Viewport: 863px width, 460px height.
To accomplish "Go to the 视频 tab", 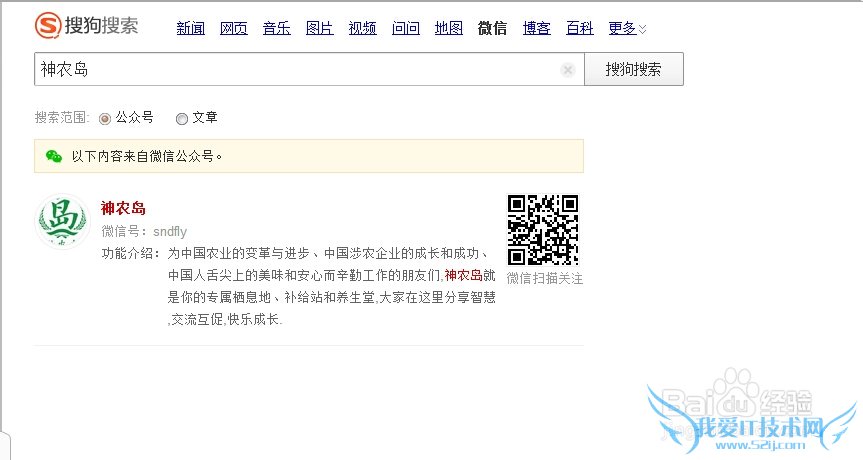I will (x=362, y=28).
